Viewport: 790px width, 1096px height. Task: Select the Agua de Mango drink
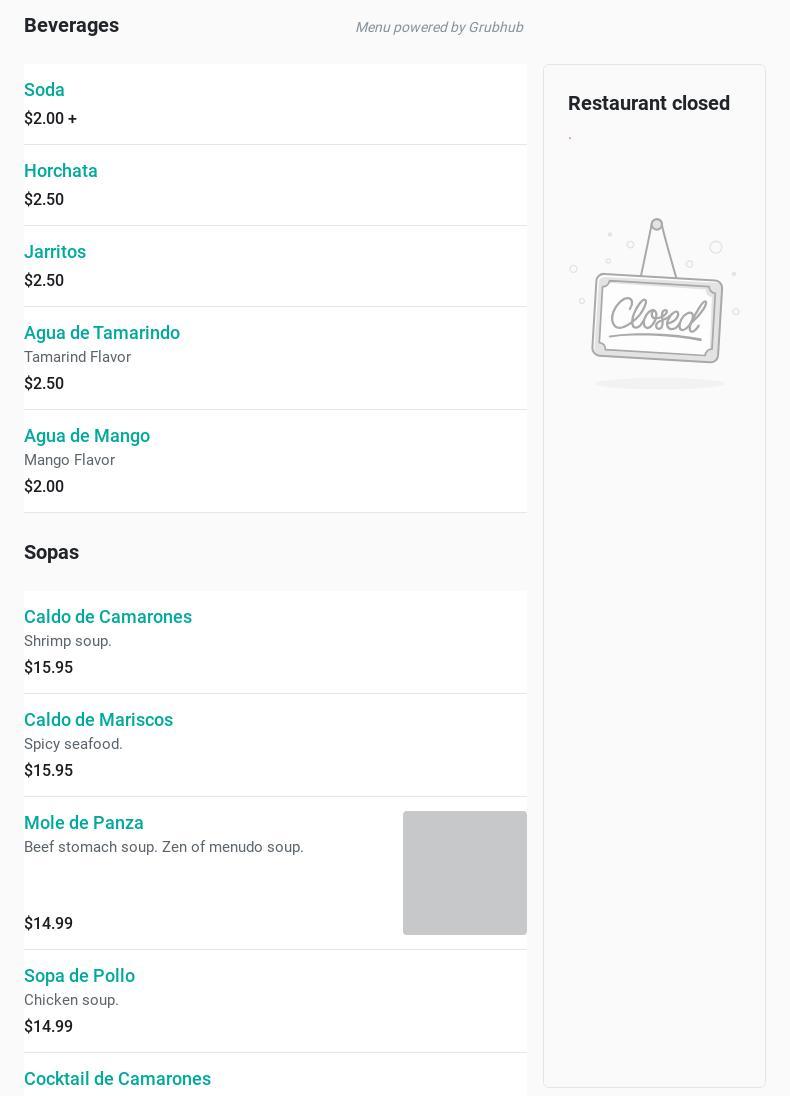tap(87, 436)
